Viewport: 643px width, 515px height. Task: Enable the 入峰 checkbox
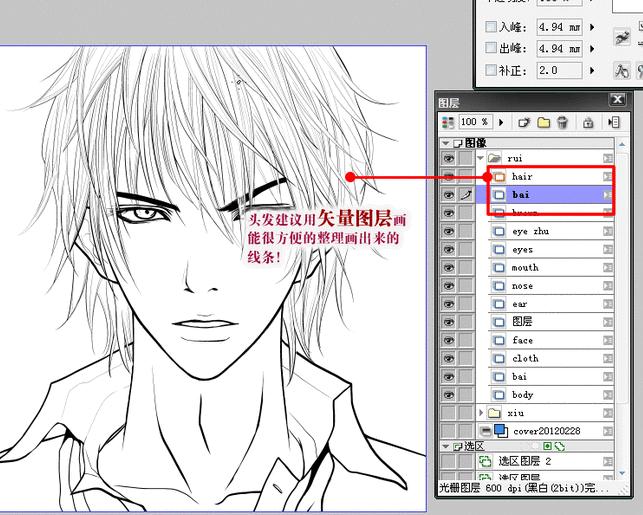coord(491,27)
